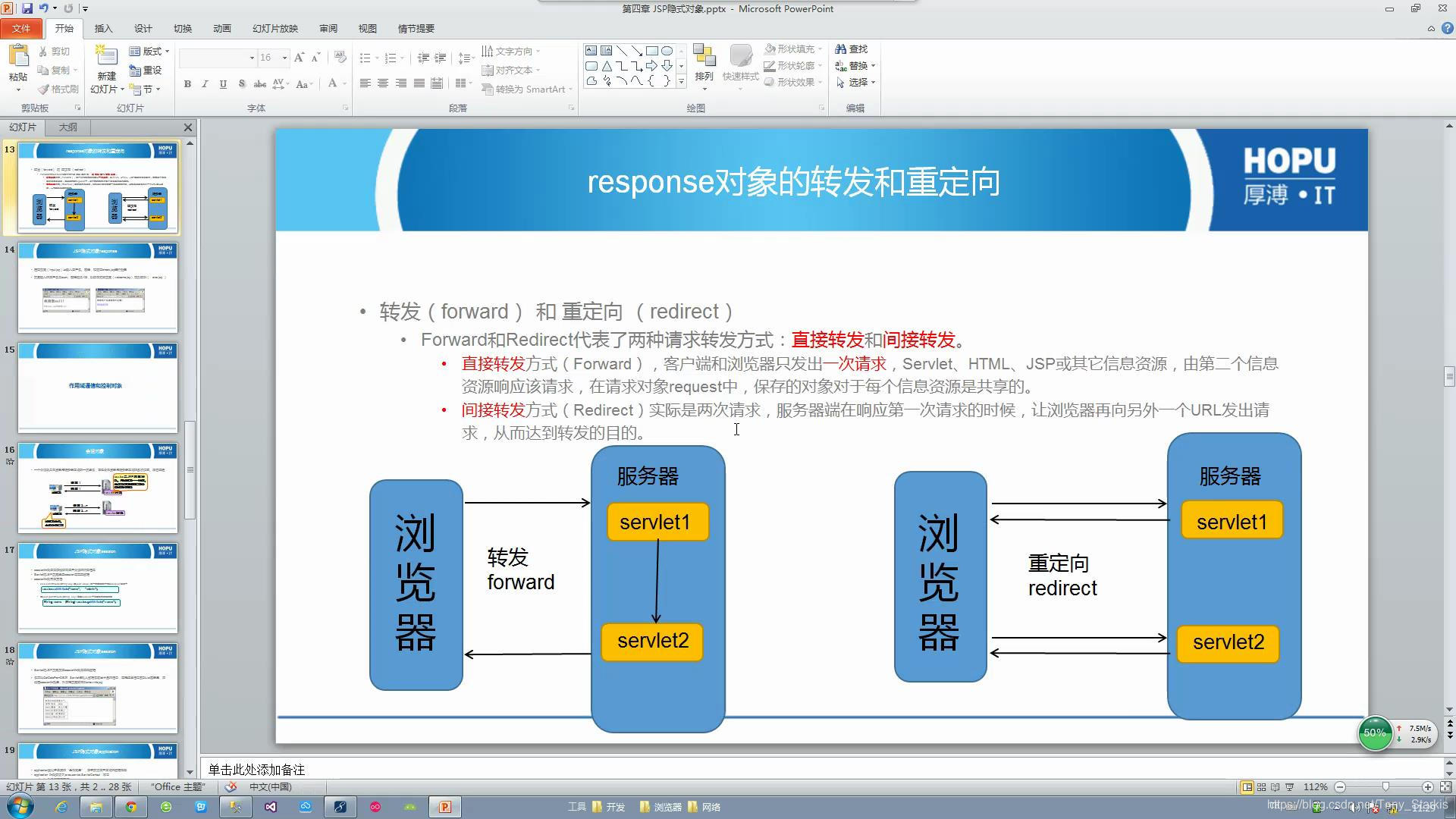This screenshot has height=819, width=1456.
Task: Click the Arrange (排列) icon
Action: coord(704,56)
